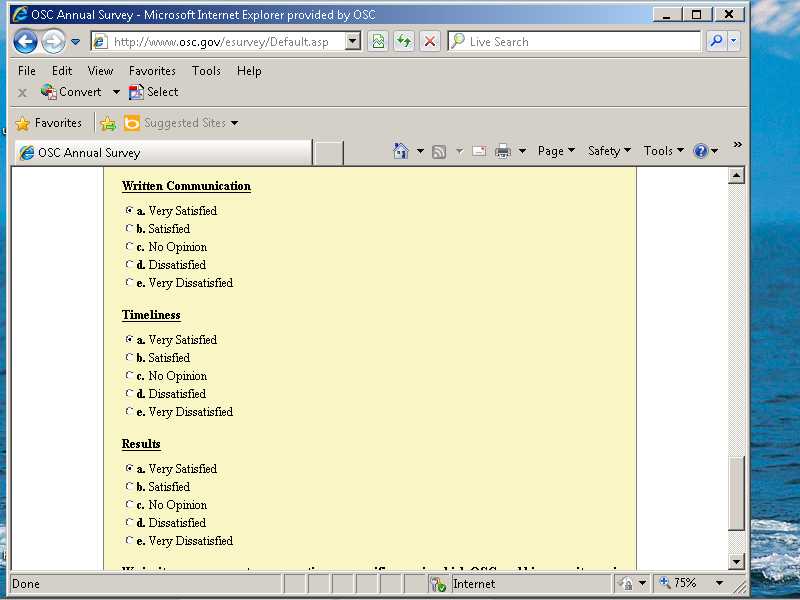Expand the address bar URL dropdown

tap(352, 42)
